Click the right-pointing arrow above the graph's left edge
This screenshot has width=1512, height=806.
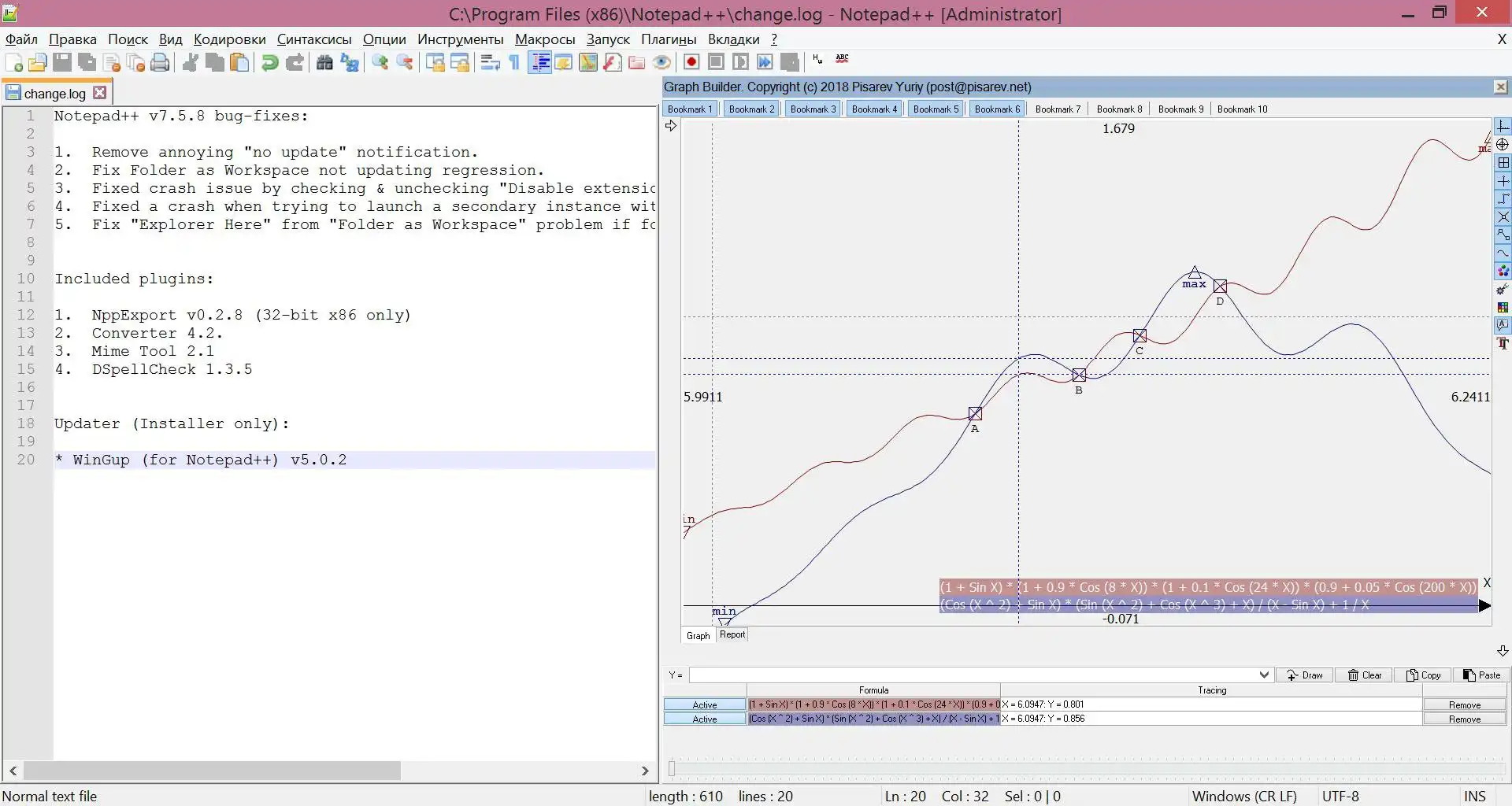(671, 126)
